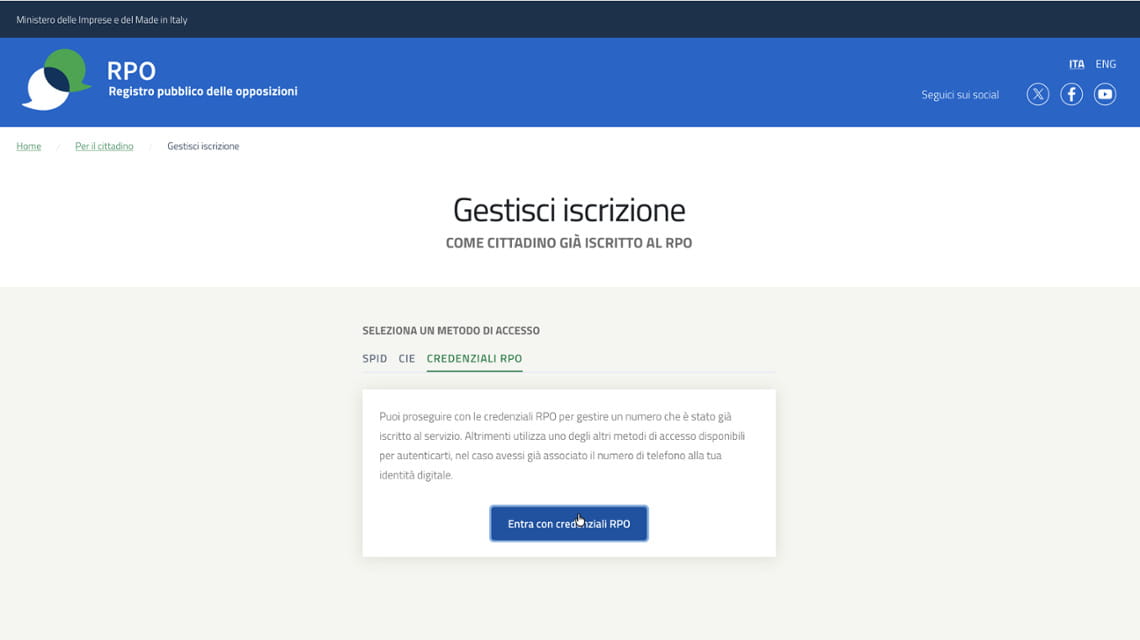Screen dimensions: 1140x640
Task: Click the paragraph starting Puoi proseguire con le credenziali
Action: tap(562, 446)
